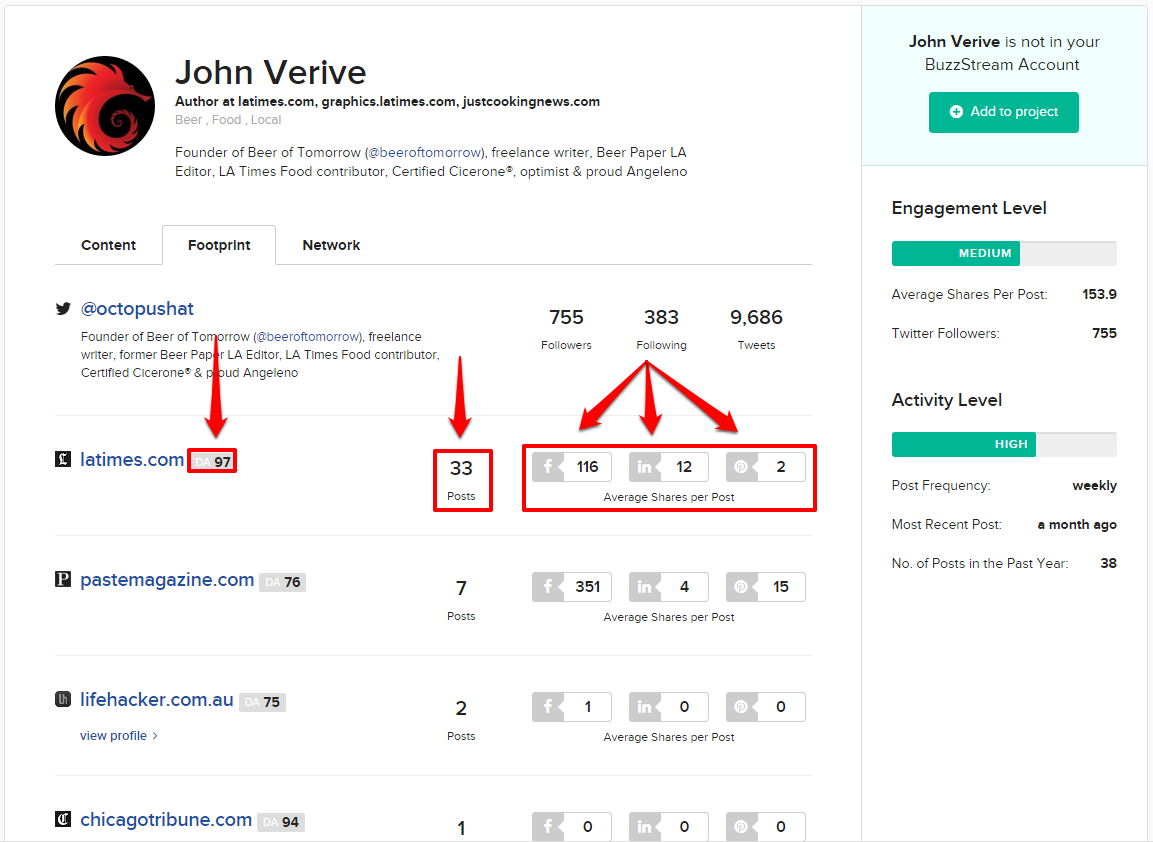The width and height of the screenshot is (1153, 842).
Task: Click the Twitter bird icon beside @octopushat
Action: click(x=62, y=308)
